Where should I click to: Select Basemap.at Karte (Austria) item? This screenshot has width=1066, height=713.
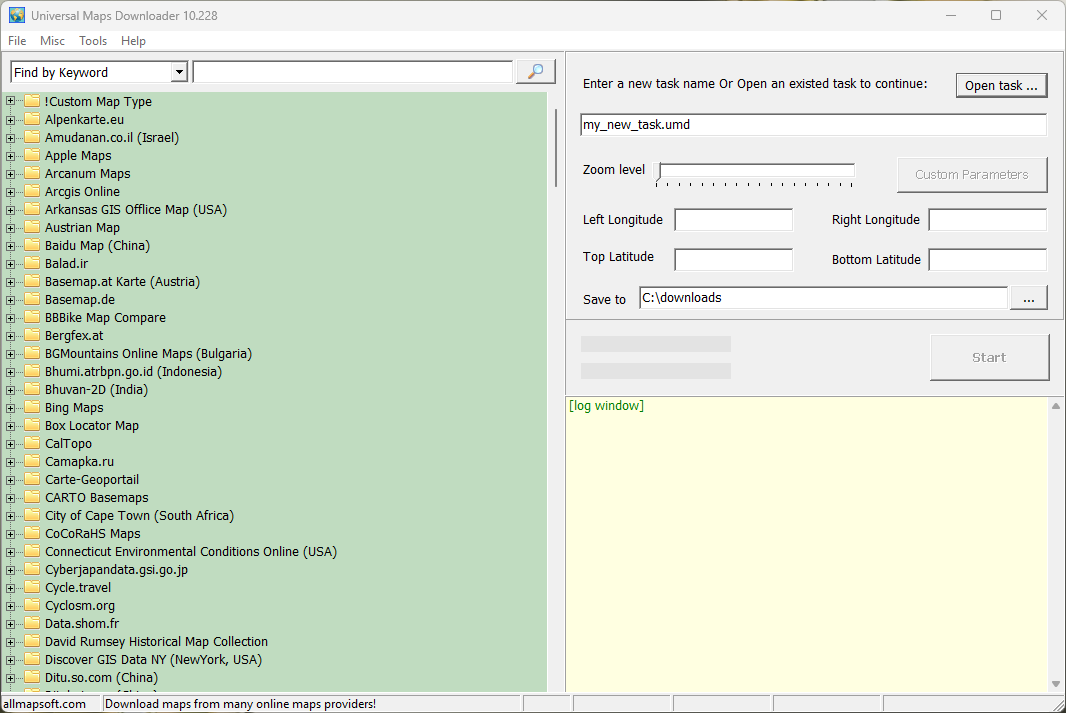pos(122,281)
